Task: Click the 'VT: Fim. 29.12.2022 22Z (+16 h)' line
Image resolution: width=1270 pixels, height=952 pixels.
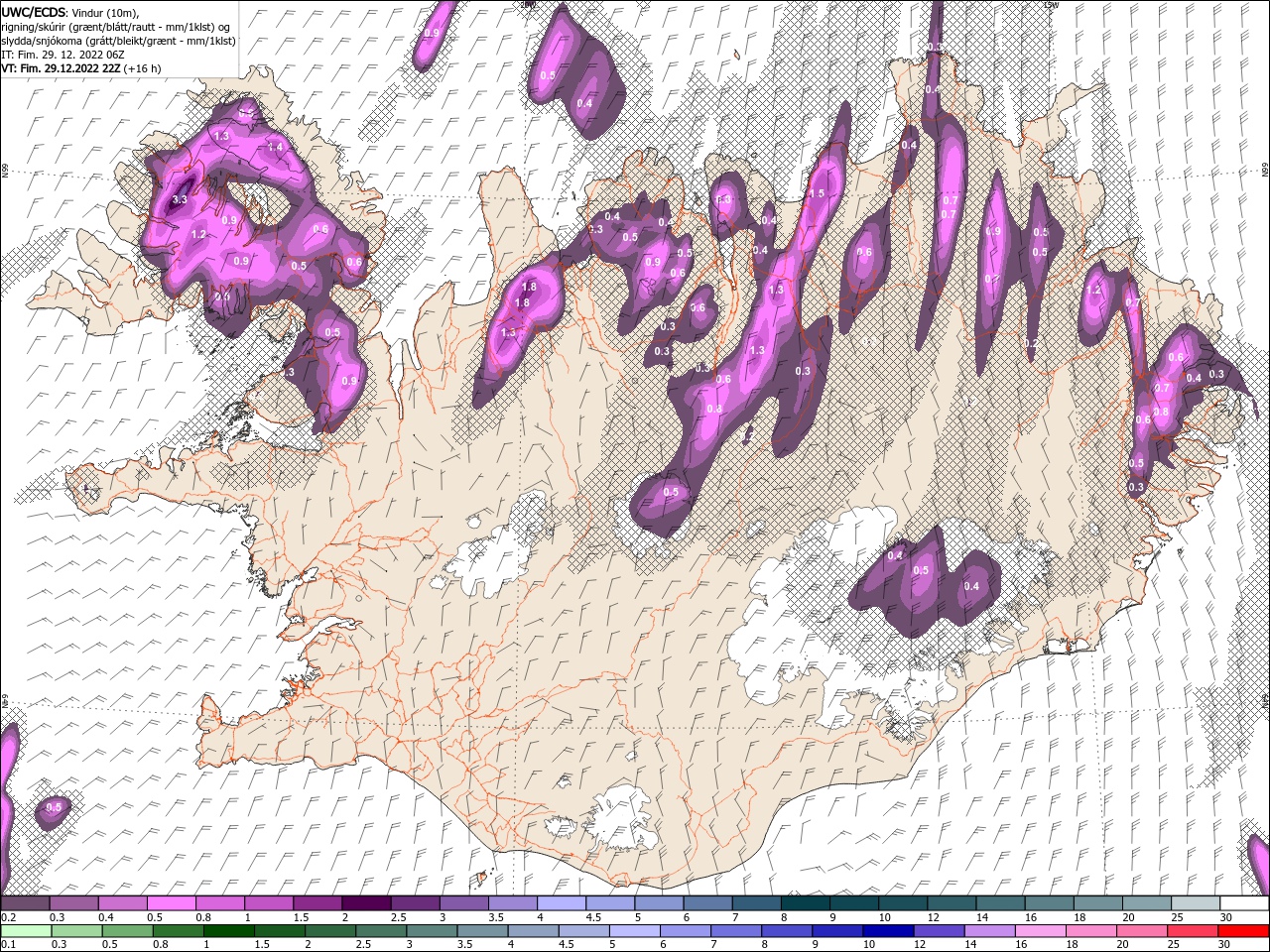Action: coord(81,68)
